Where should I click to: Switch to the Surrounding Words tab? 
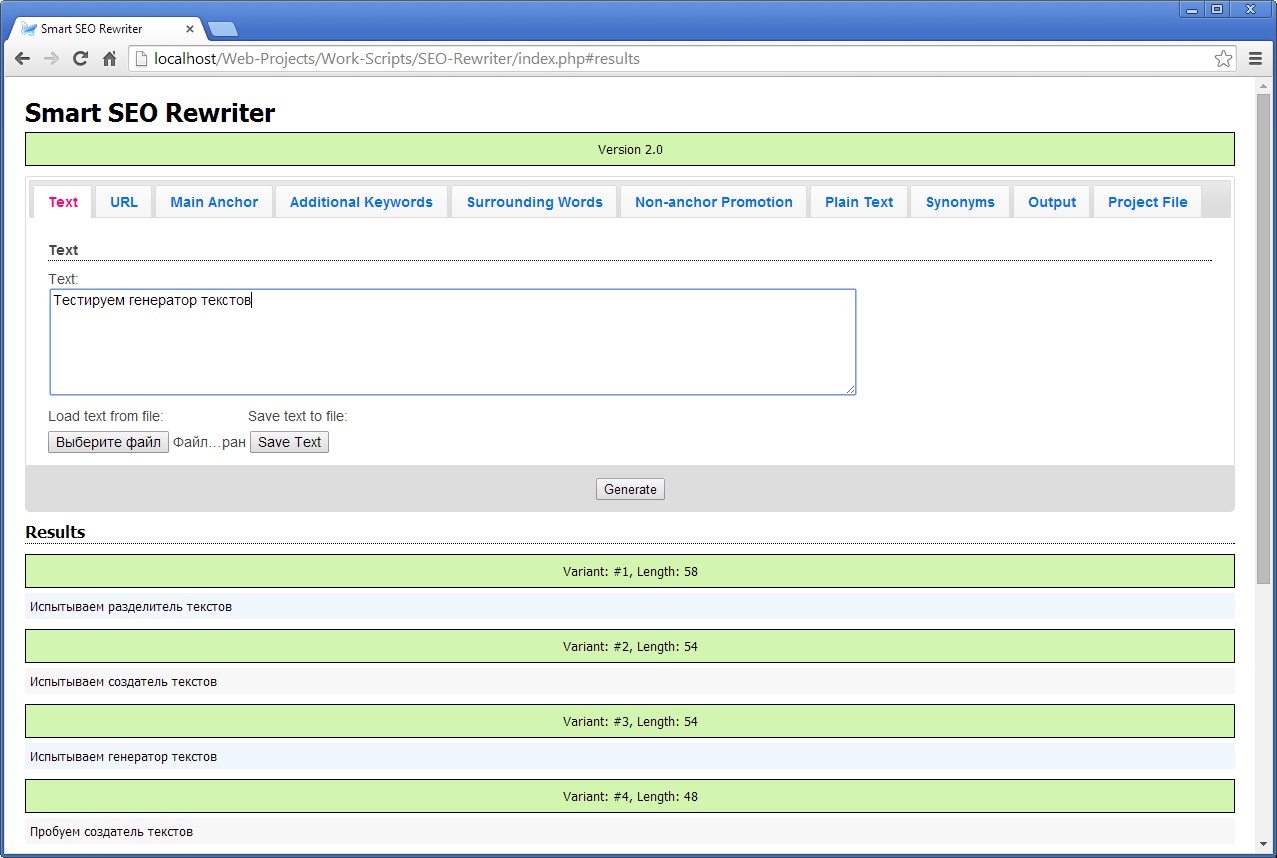535,202
